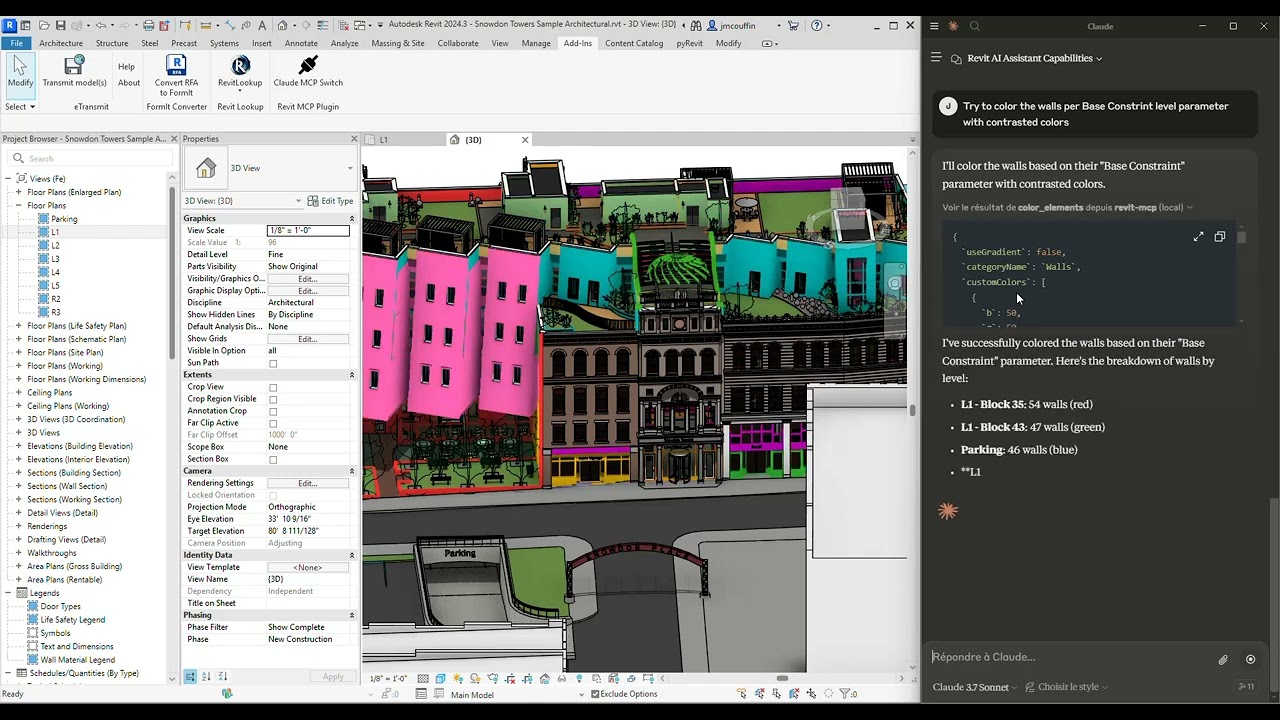Open the Autodesk App Store cart icon
The height and width of the screenshot is (720, 1280).
[x=793, y=26]
